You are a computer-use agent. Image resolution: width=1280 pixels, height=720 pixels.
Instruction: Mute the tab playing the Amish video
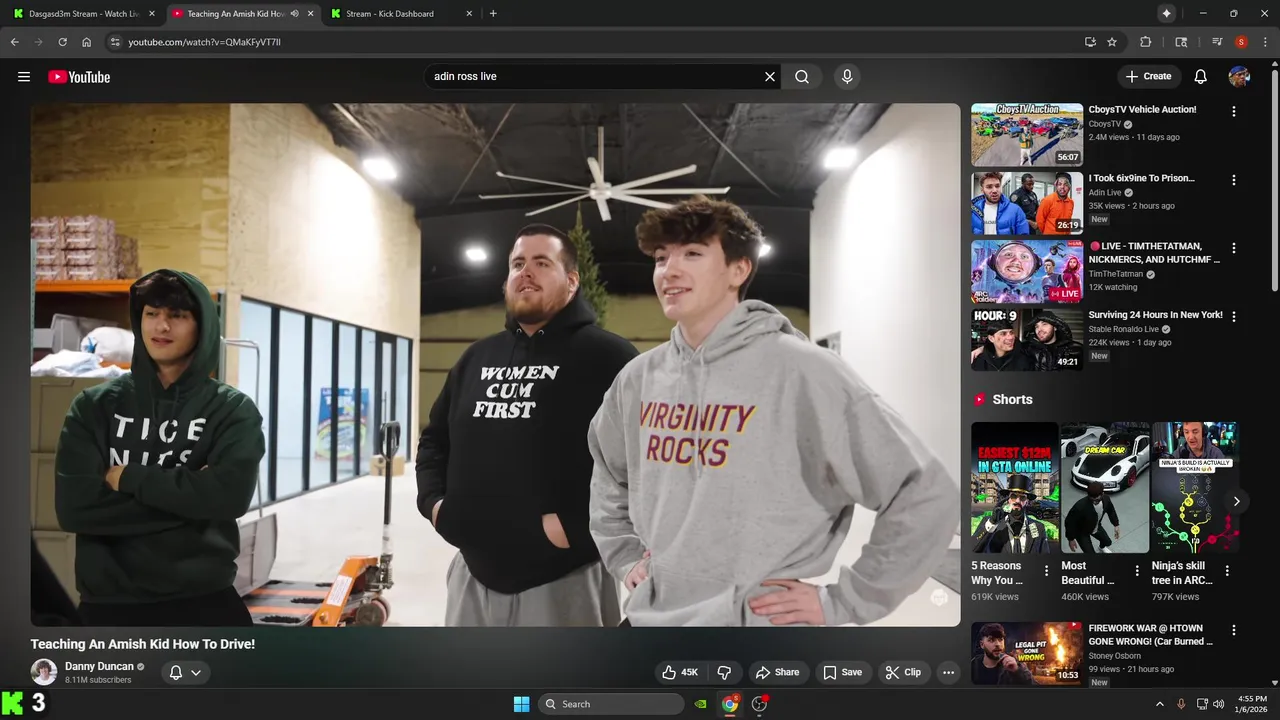pyautogui.click(x=294, y=14)
